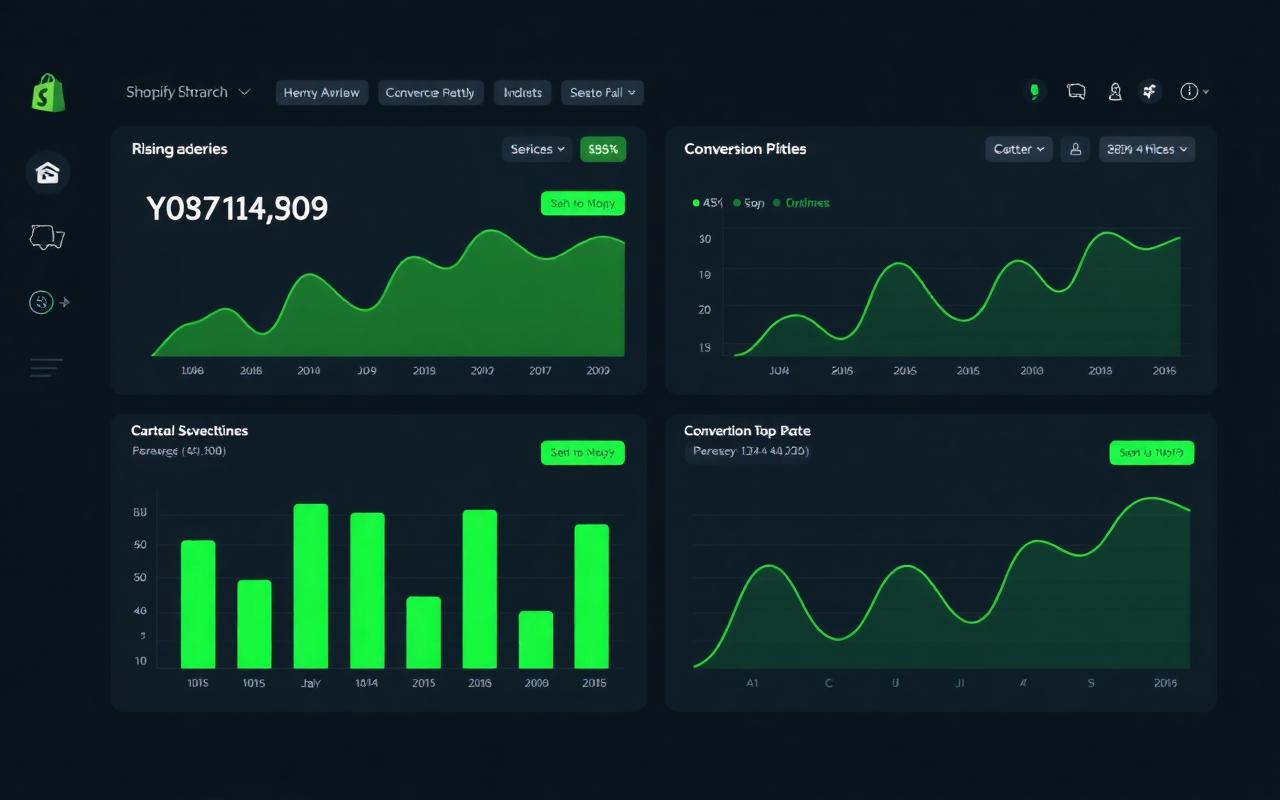Open the Home section in the sidebar
The width and height of the screenshot is (1280, 800).
[47, 174]
